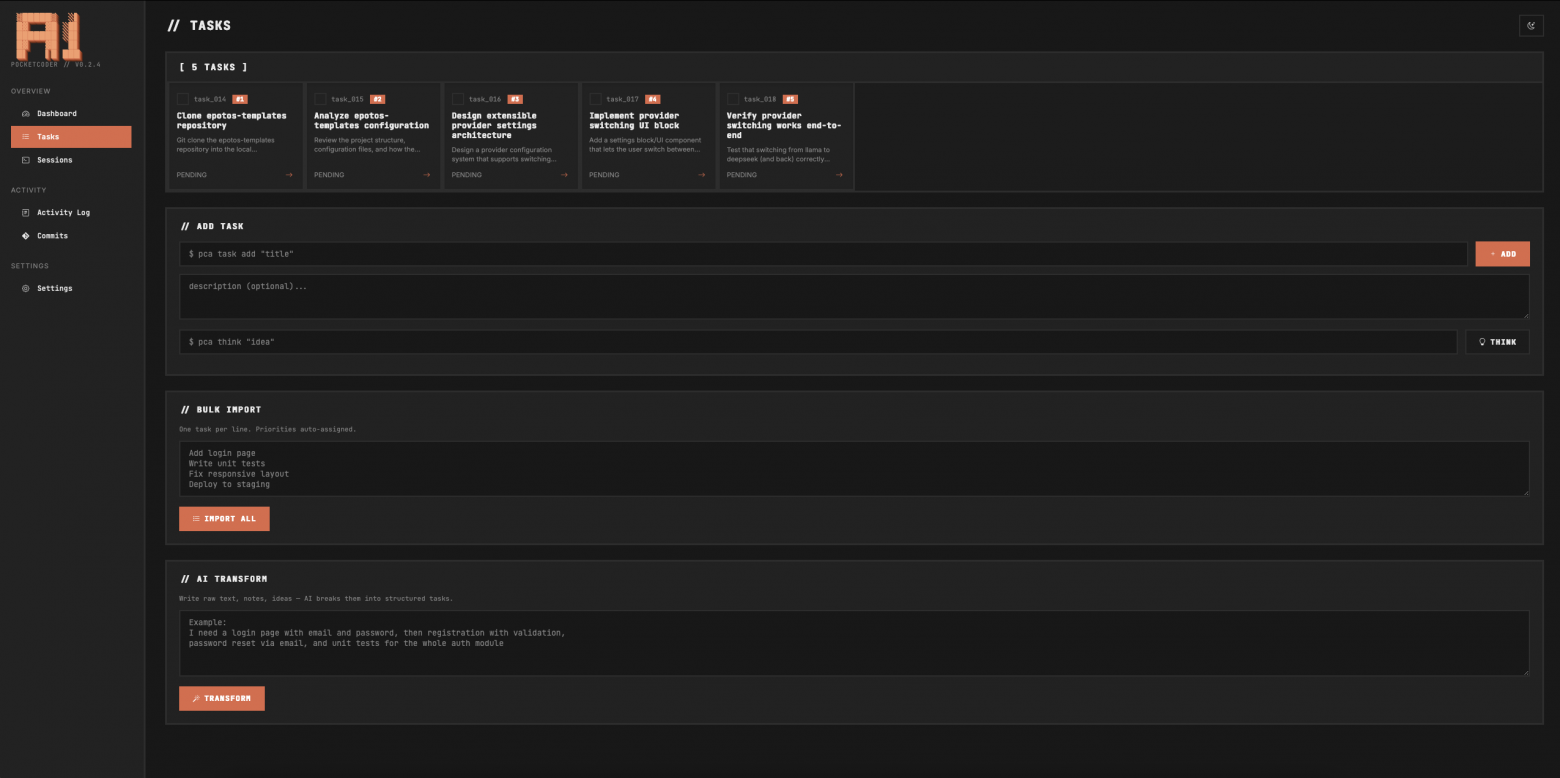Open the Activity Log page
This screenshot has height=778, width=1560.
[71, 213]
